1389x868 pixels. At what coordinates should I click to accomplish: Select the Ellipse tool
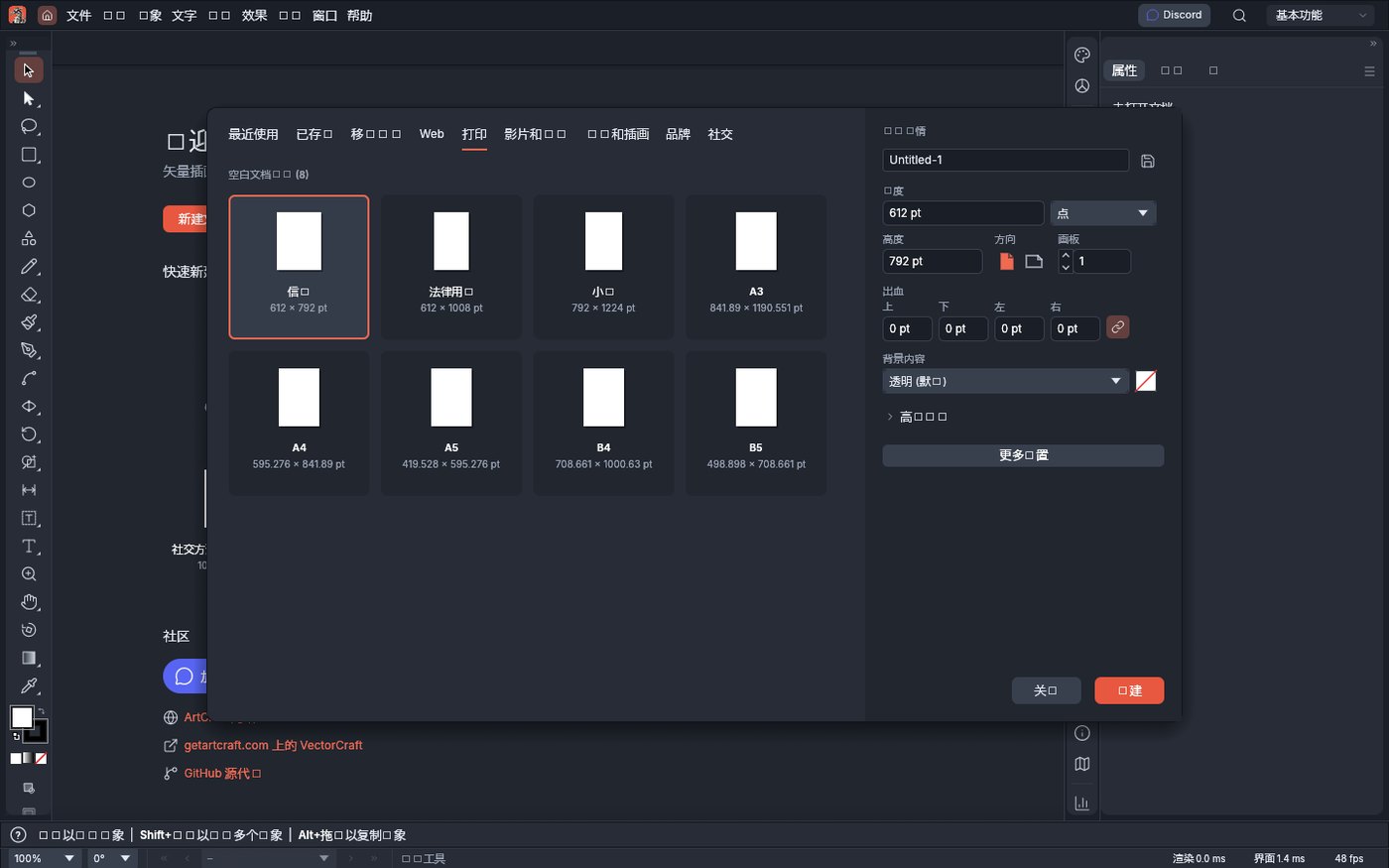(x=29, y=183)
